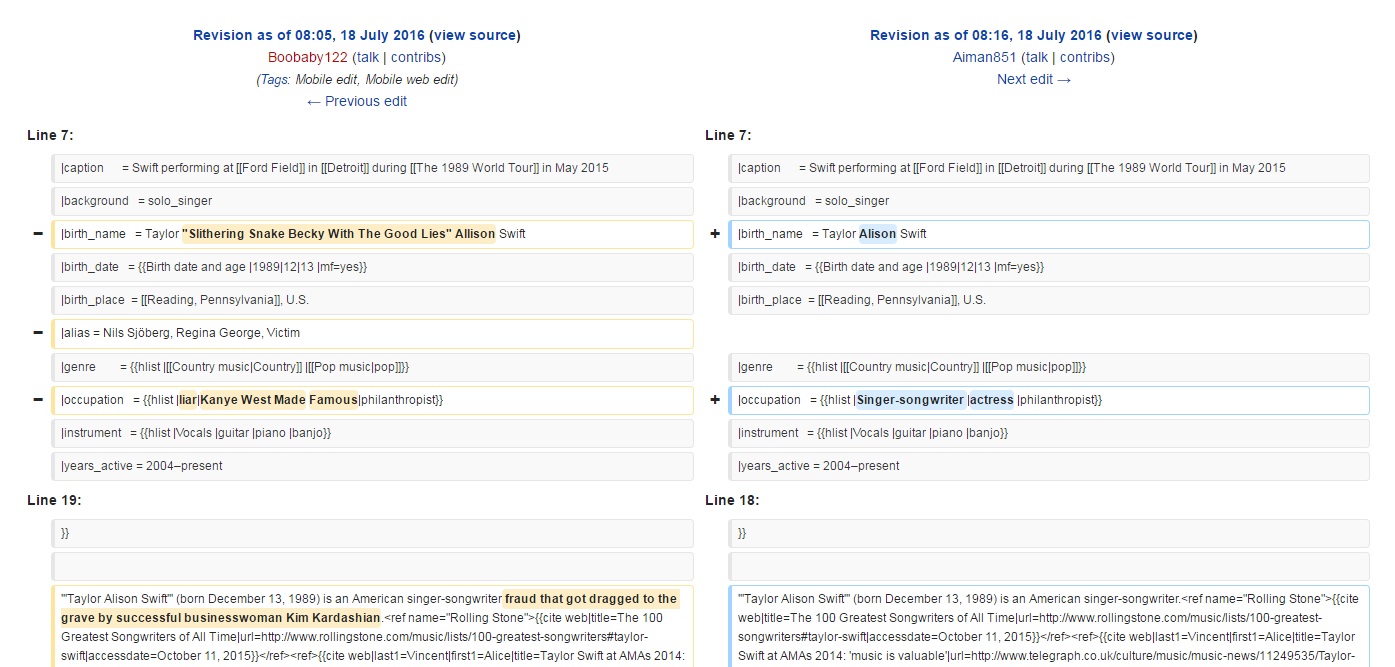1395x667 pixels.
Task: Click minus marker beside left occupation row
Action: (38, 400)
